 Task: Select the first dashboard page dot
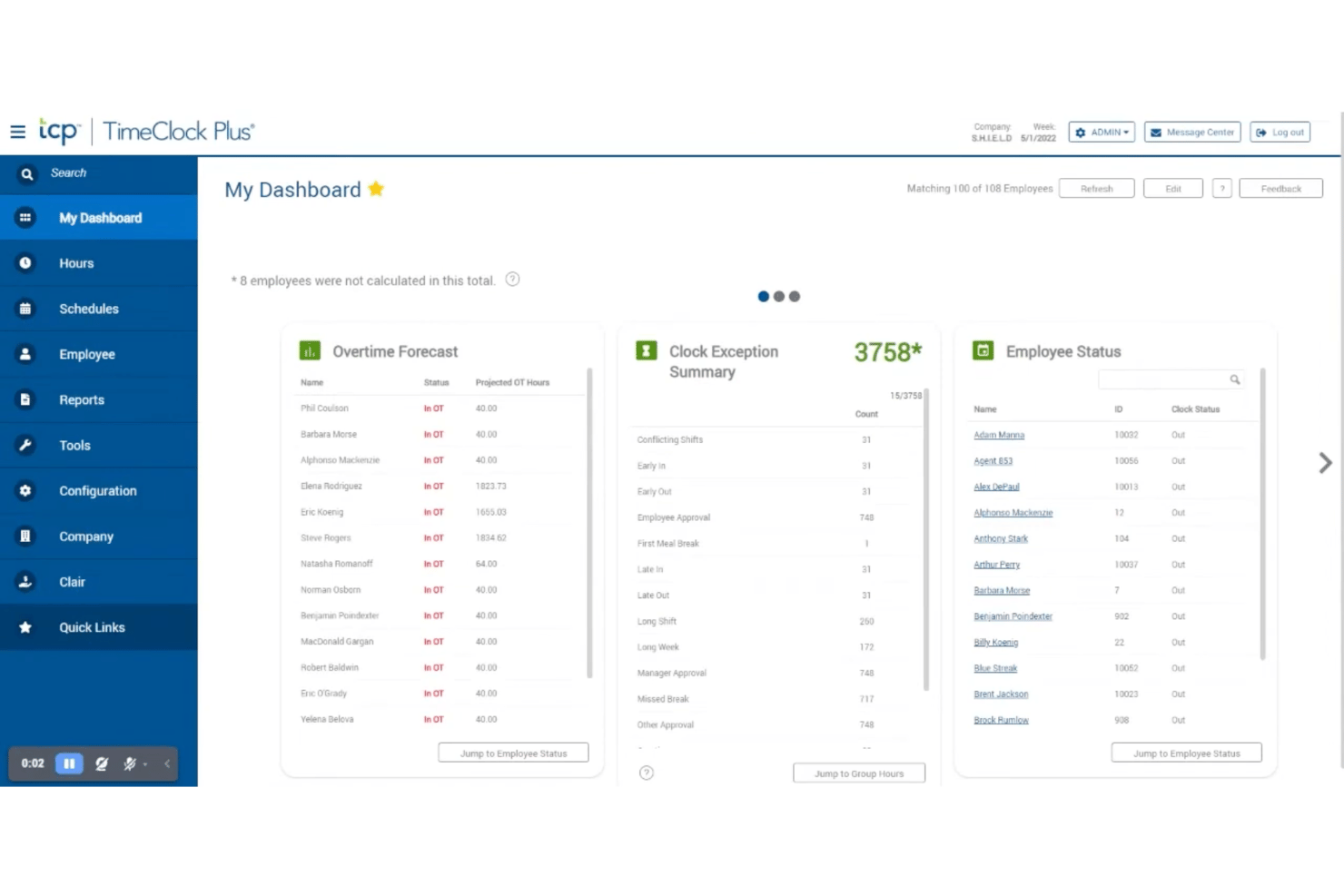[x=763, y=296]
